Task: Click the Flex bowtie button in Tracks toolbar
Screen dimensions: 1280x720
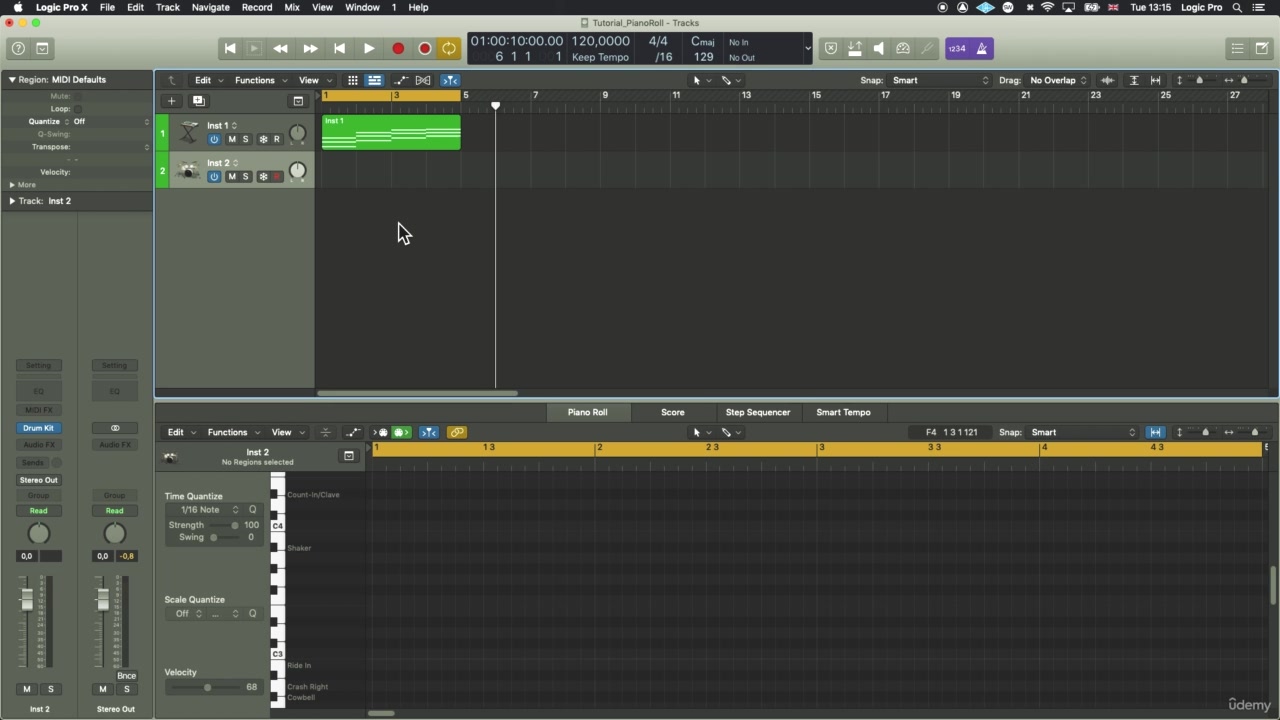Action: point(423,80)
